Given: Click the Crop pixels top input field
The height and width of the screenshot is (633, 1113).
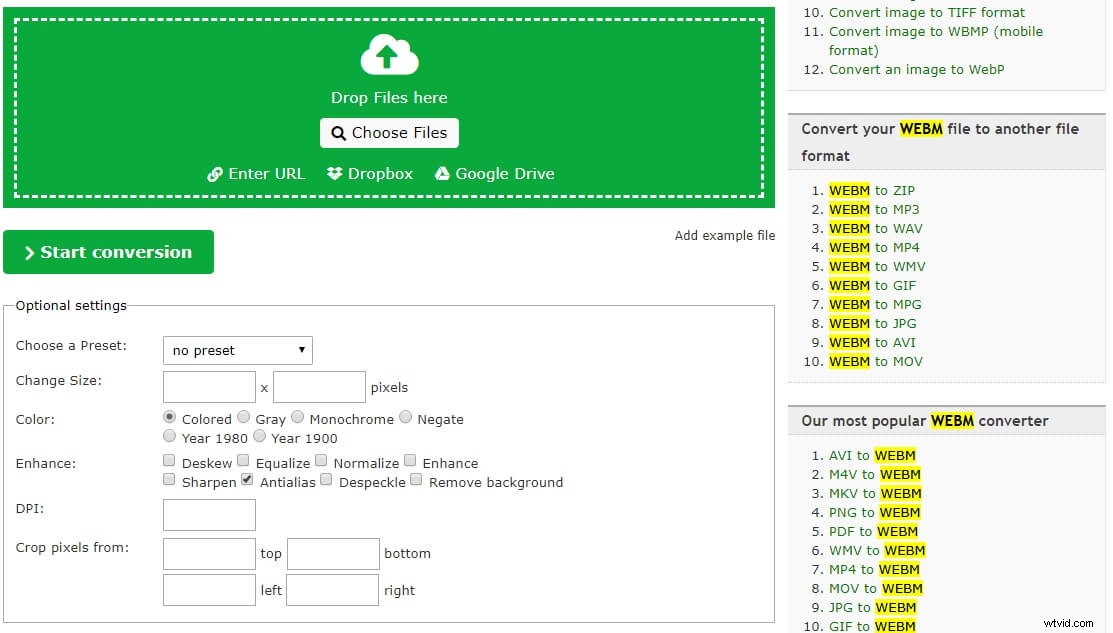Looking at the screenshot, I should tap(208, 553).
